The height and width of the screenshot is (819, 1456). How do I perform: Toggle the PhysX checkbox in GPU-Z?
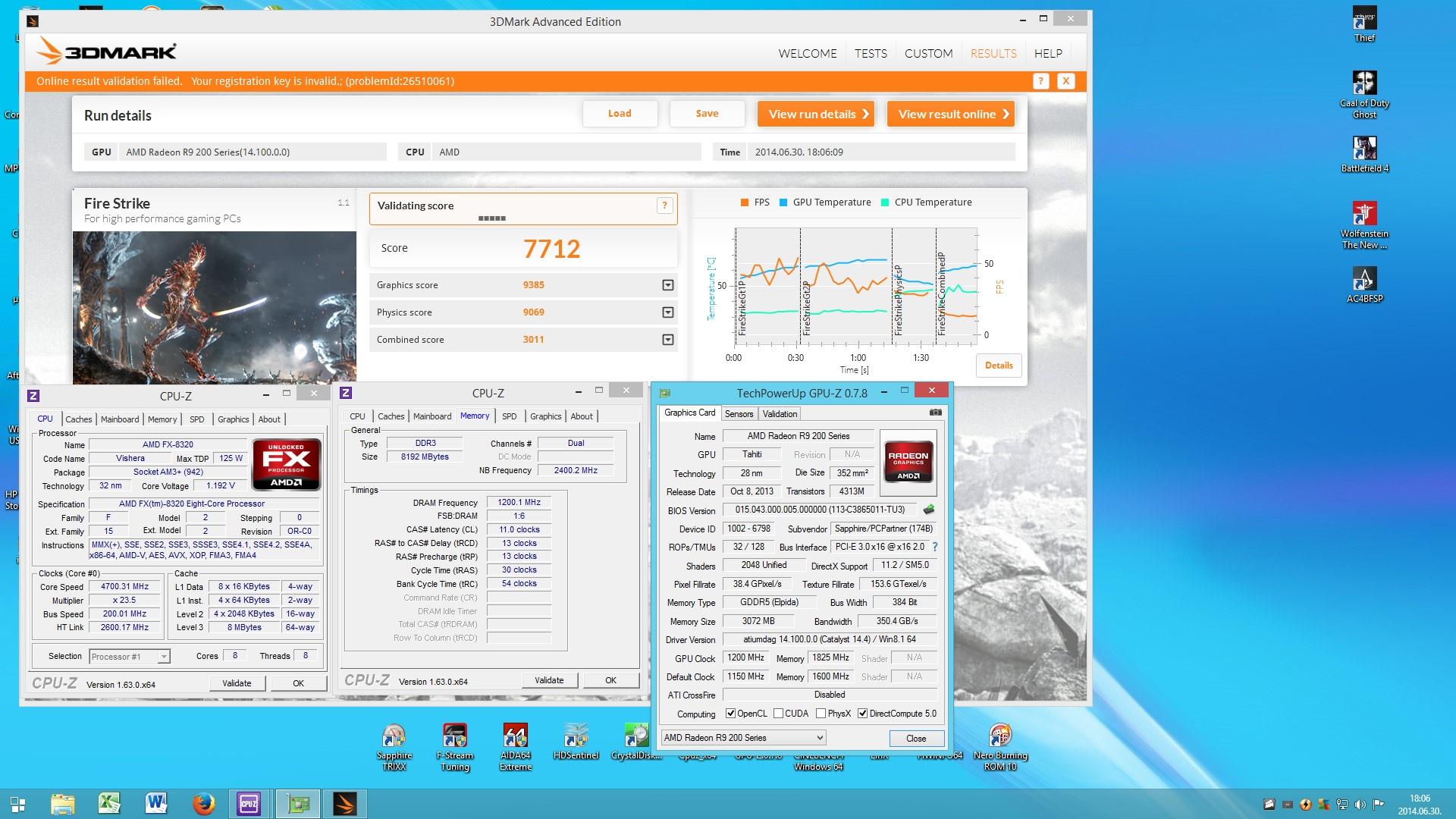pos(821,714)
